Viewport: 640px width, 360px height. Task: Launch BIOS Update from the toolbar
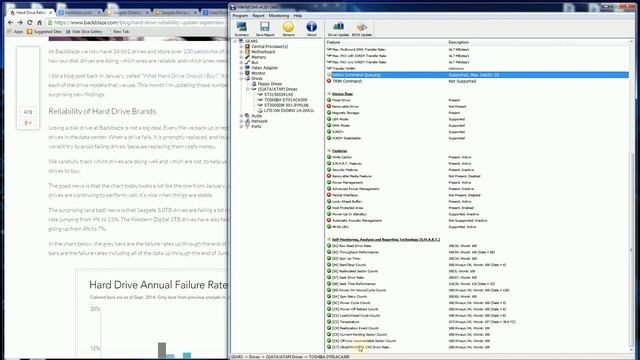pyautogui.click(x=362, y=29)
